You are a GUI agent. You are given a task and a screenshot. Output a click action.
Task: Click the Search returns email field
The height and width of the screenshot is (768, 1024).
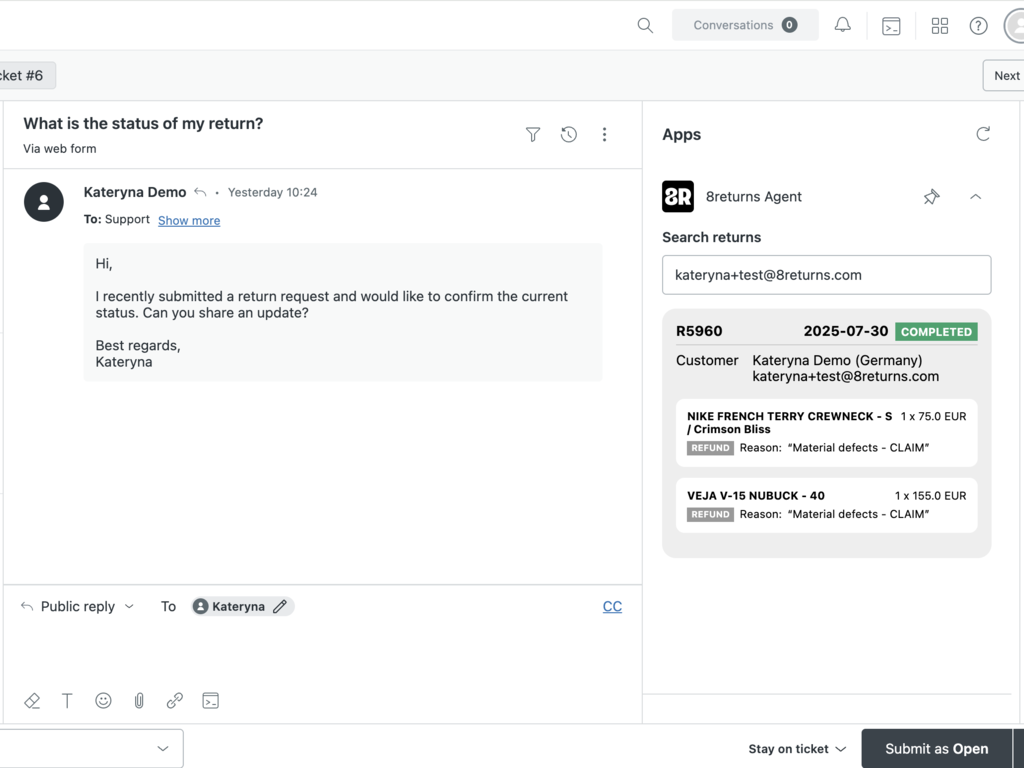(826, 275)
